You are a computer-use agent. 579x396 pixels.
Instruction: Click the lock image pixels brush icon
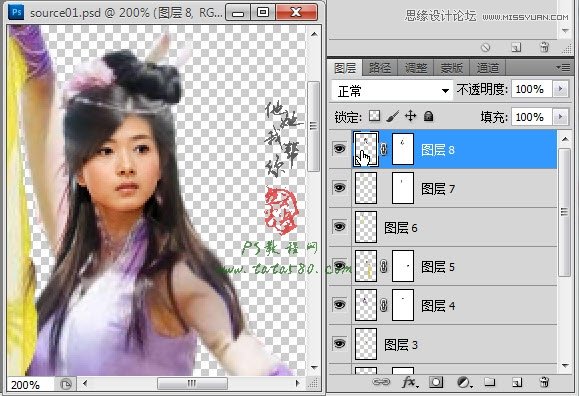click(x=393, y=116)
